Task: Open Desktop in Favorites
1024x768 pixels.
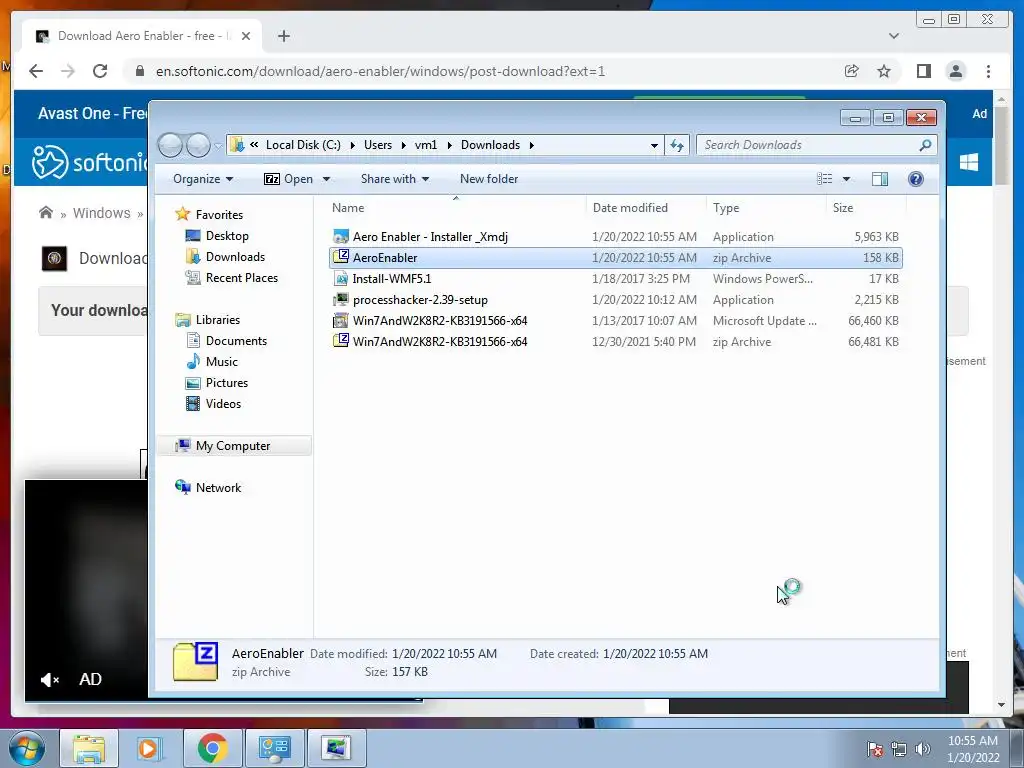Action: (x=227, y=236)
